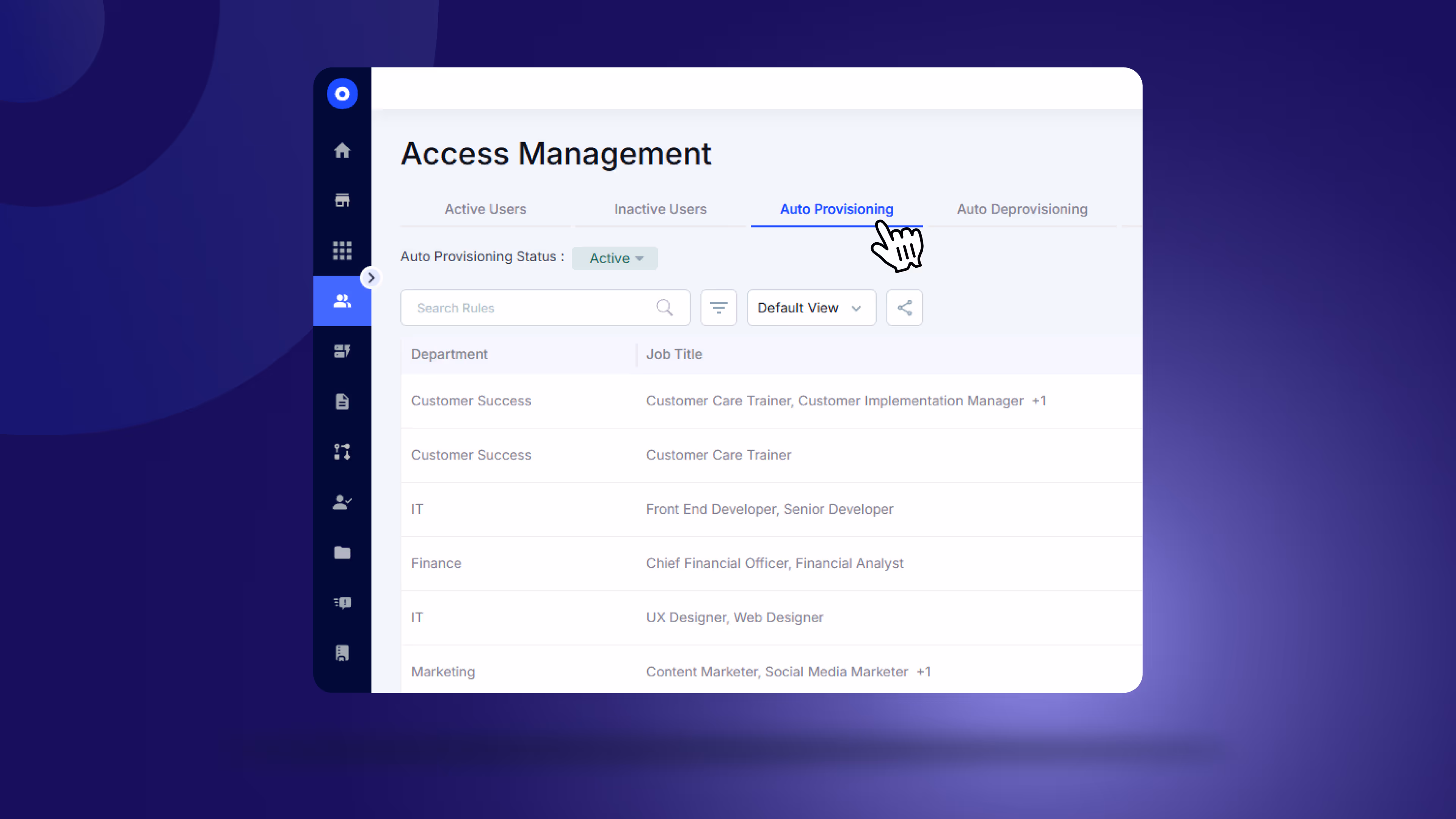This screenshot has width=1456, height=819.
Task: Switch to the Auto Deprovisioning tab
Action: point(1022,209)
